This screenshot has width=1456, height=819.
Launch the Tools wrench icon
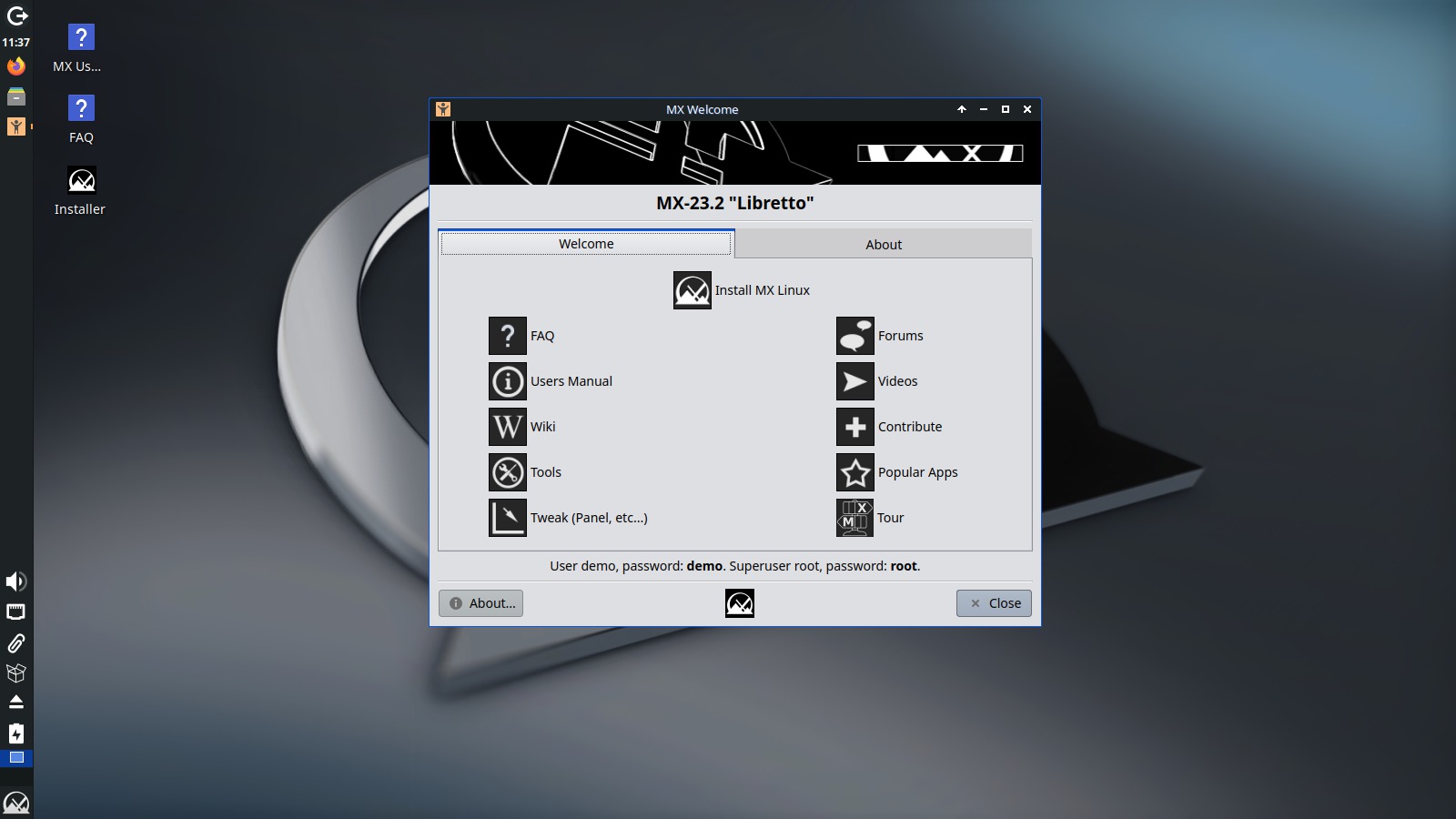tap(508, 472)
